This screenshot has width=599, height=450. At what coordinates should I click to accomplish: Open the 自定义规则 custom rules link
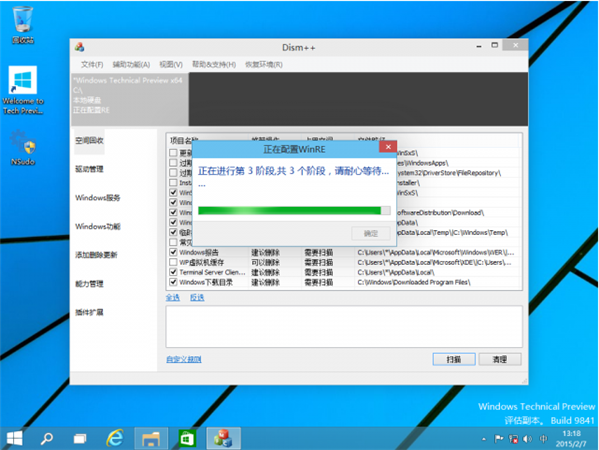tap(184, 359)
